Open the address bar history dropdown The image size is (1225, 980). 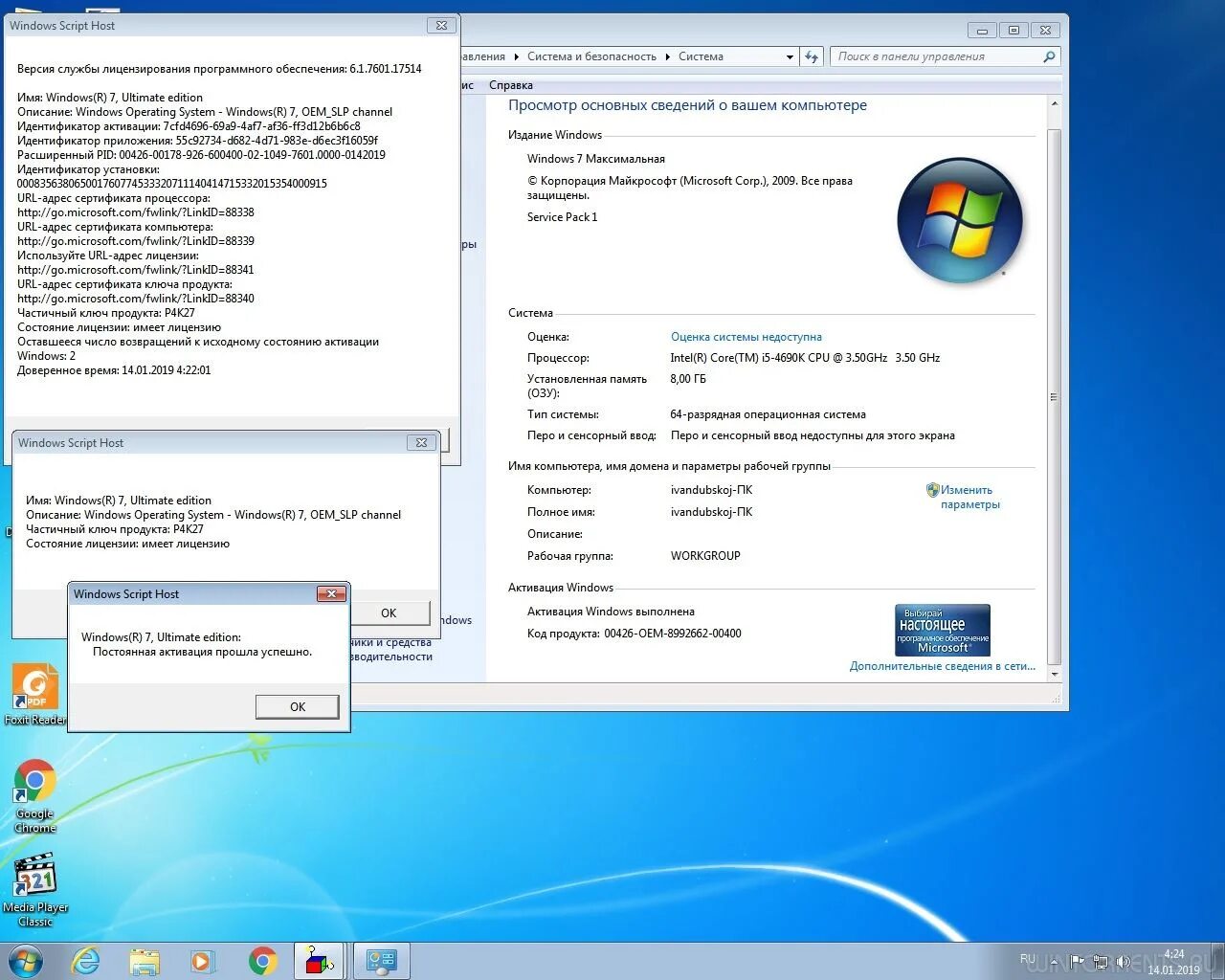[x=790, y=56]
